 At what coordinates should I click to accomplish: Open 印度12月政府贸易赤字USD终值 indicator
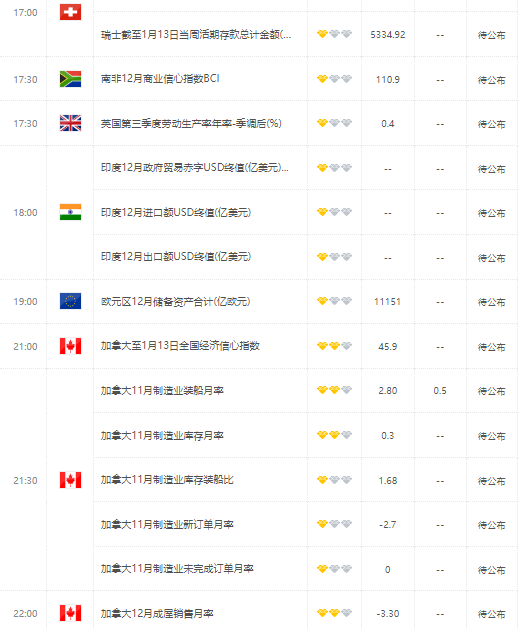pos(195,168)
